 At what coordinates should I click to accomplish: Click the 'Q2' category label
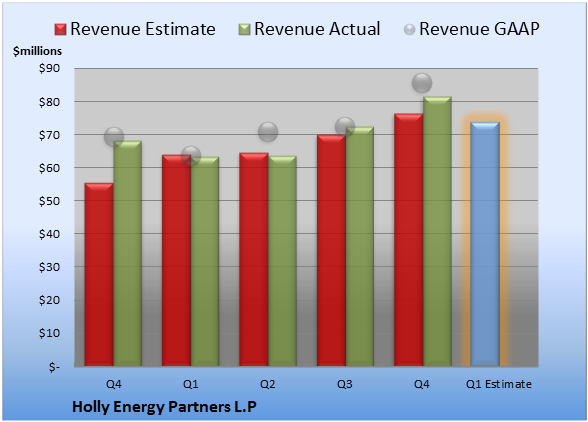pyautogui.click(x=268, y=384)
